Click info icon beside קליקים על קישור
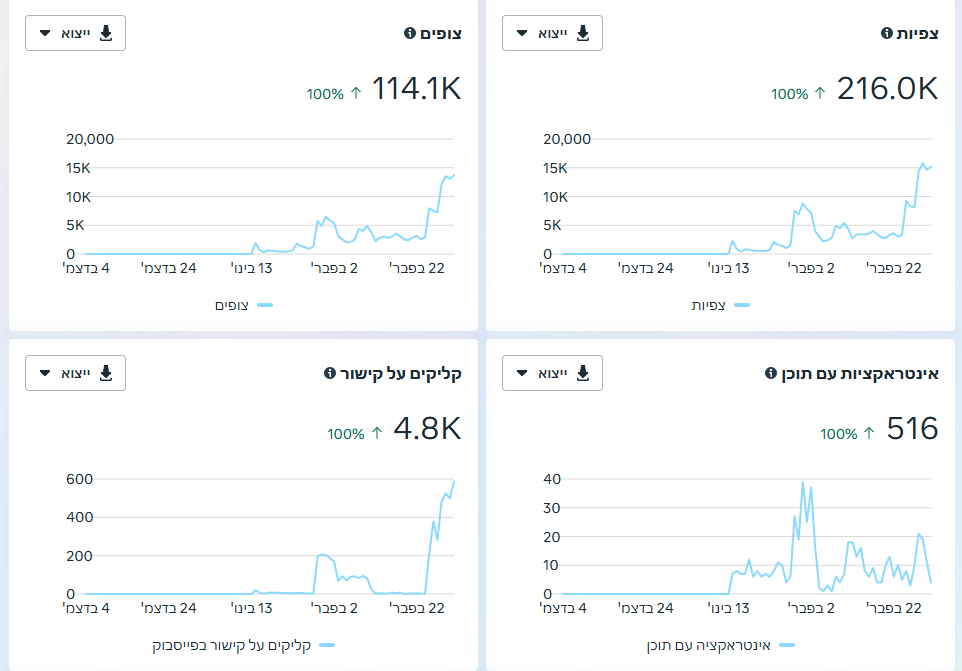Screen dimensions: 962x671 tap(329, 373)
